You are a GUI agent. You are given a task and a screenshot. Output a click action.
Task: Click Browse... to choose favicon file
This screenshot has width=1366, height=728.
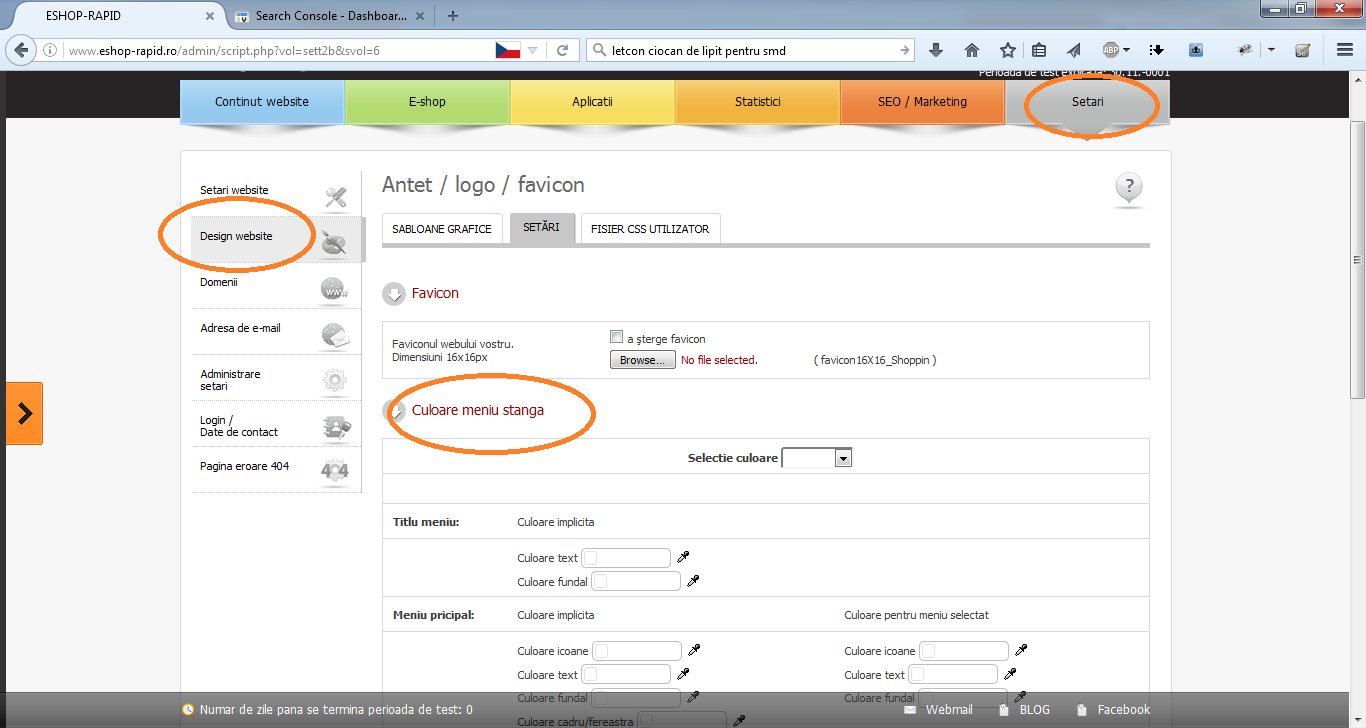tap(643, 360)
